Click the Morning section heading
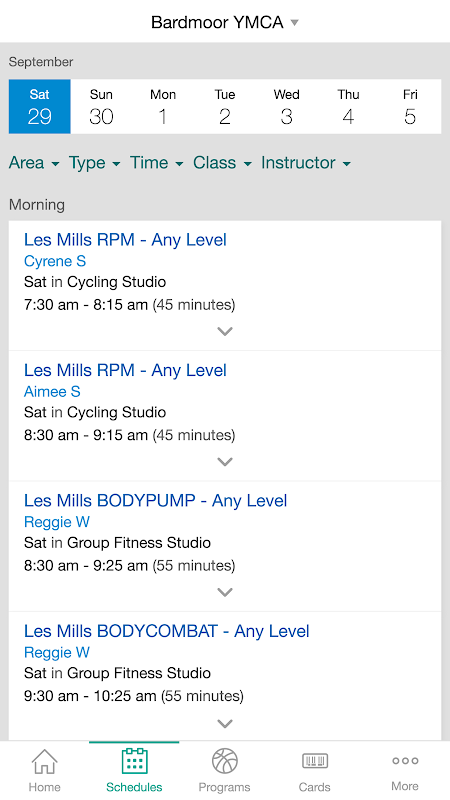This screenshot has height=800, width=450. coord(37,205)
